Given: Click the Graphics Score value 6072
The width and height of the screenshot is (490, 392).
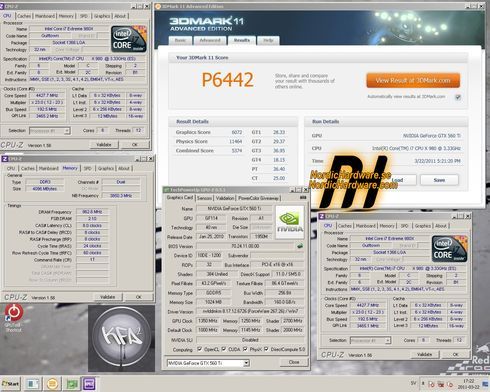Looking at the screenshot, I should pos(237,132).
